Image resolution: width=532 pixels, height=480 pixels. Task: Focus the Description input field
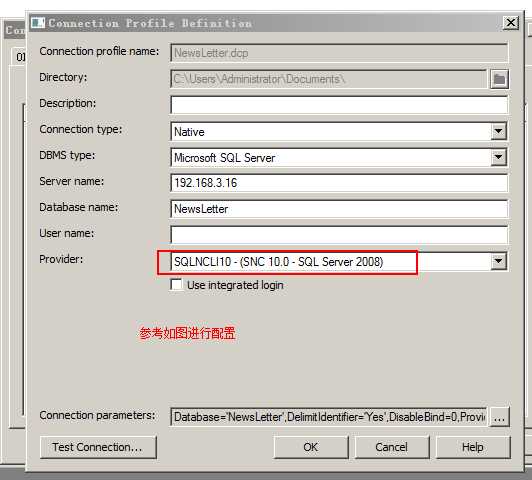coord(339,105)
